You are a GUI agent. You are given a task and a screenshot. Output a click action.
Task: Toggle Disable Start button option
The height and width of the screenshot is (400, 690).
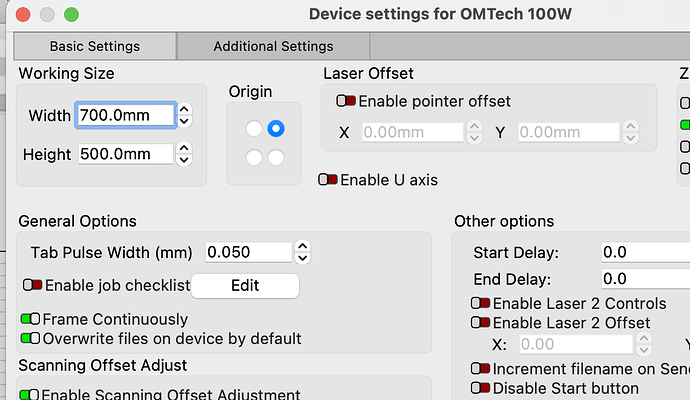pos(481,388)
